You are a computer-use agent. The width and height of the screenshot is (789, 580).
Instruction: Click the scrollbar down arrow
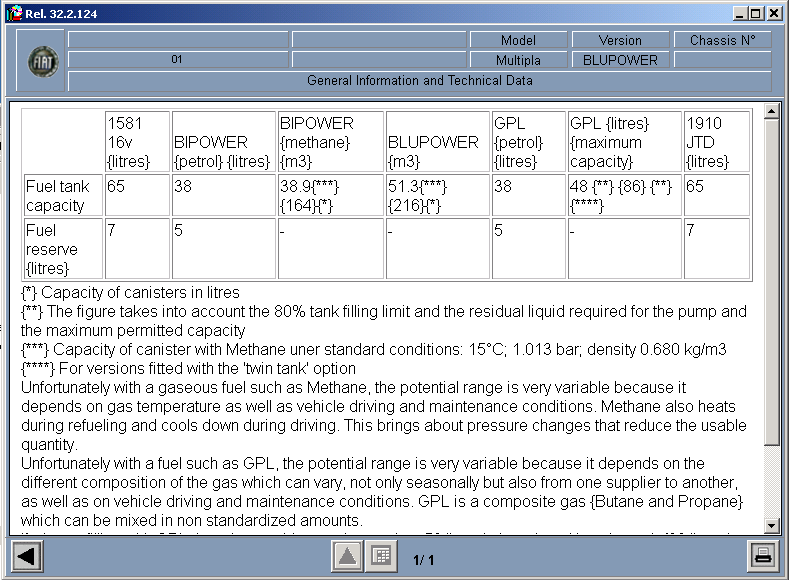[771, 526]
